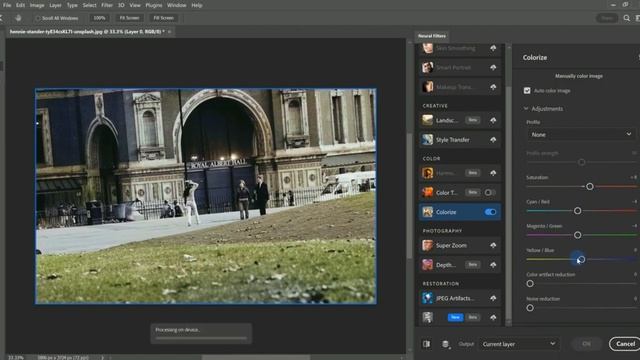Select the JPEG Artifacts filter row label
Viewport: 640px width, 360px height.
455,298
